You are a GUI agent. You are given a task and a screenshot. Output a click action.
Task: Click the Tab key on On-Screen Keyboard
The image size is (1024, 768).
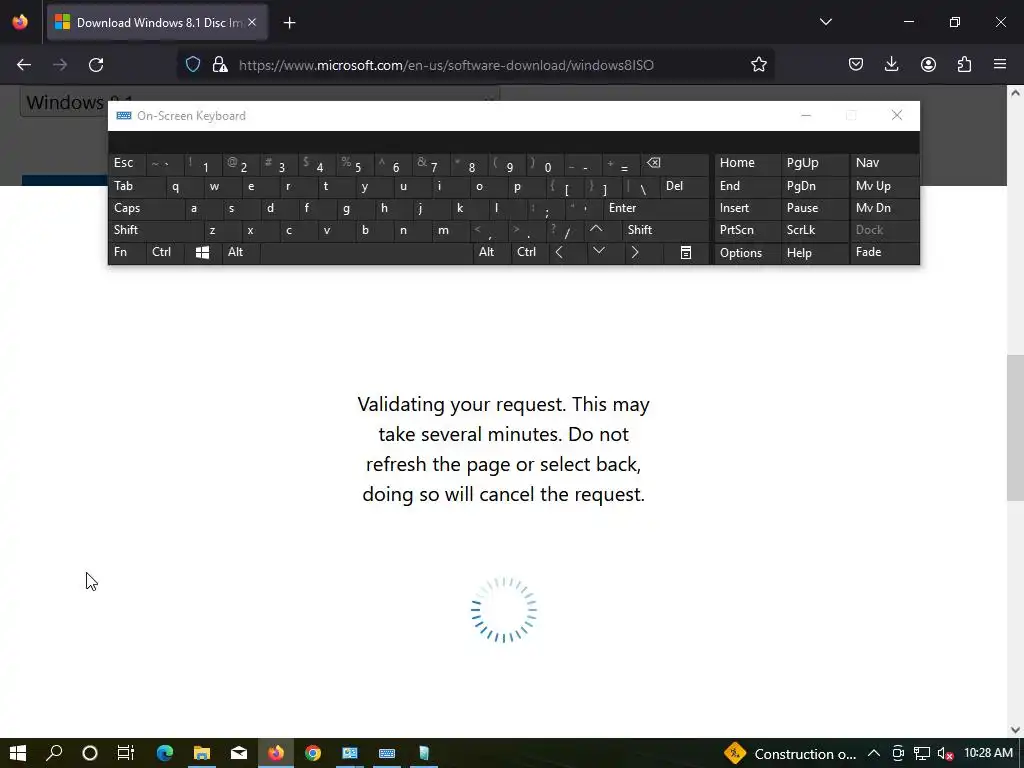(136, 186)
